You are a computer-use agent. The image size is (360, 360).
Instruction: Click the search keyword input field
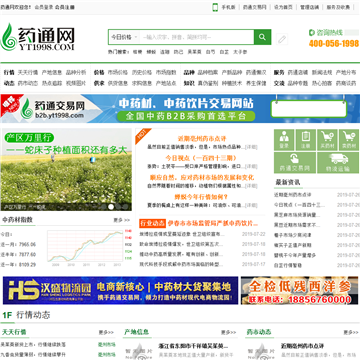click(x=197, y=37)
